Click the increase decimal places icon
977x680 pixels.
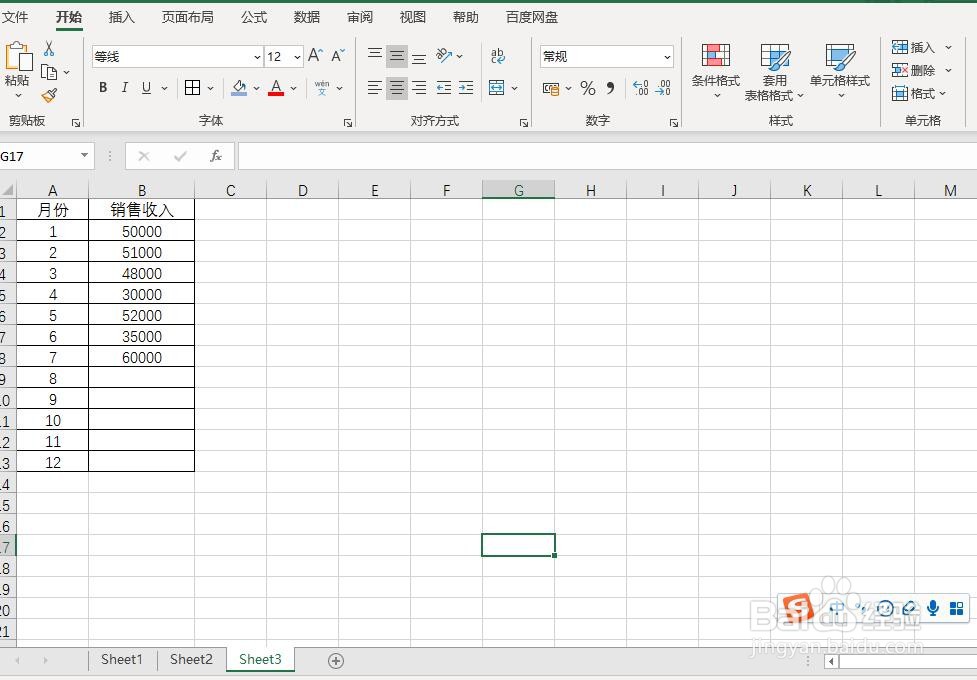(x=640, y=89)
